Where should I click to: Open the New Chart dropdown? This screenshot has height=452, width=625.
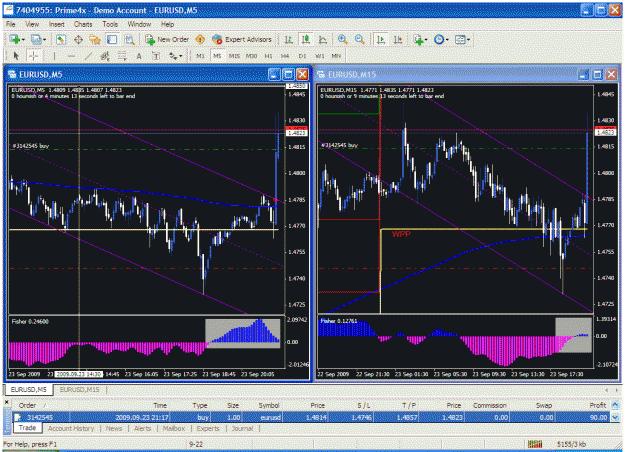tap(17, 39)
